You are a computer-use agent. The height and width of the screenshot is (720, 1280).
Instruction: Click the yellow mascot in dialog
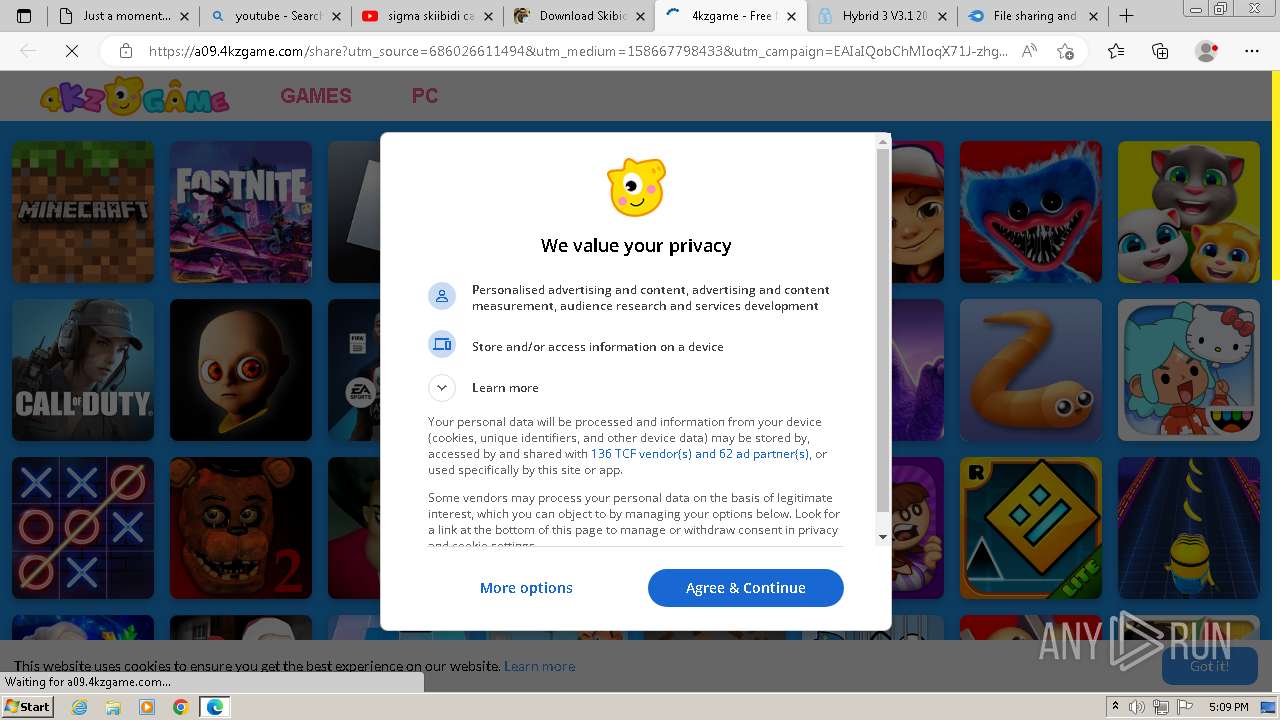click(x=636, y=187)
